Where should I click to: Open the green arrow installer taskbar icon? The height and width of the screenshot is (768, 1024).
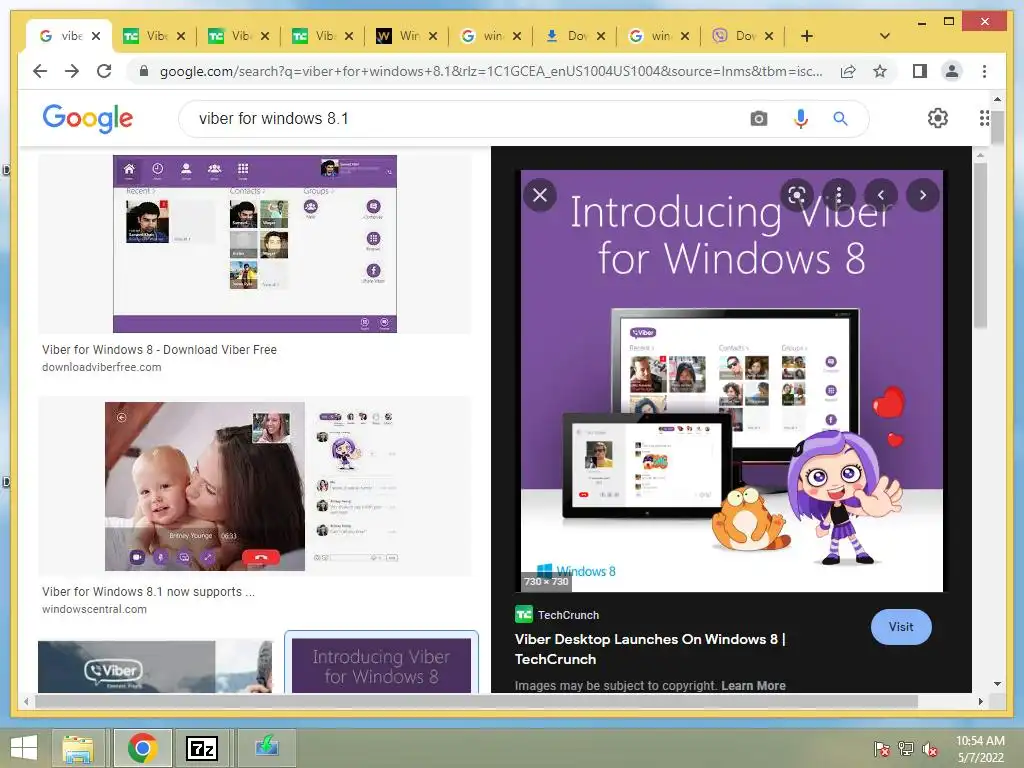(266, 748)
